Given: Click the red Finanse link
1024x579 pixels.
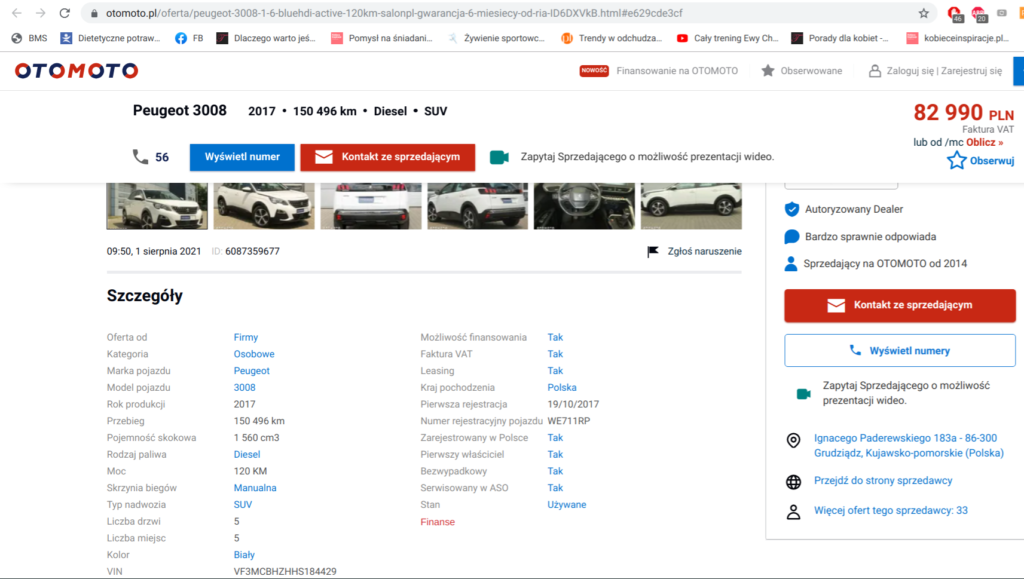Looking at the screenshot, I should coord(438,522).
